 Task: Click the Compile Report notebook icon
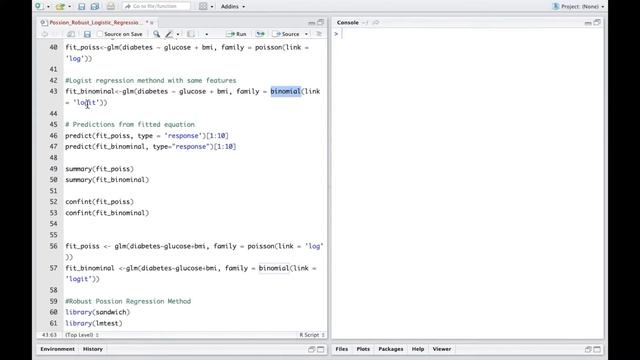click(191, 34)
